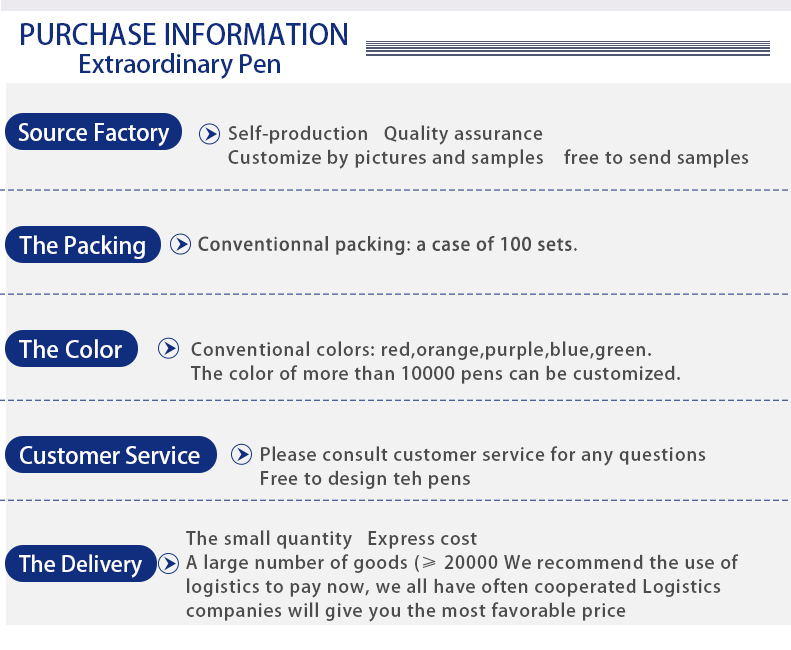Select the 'Conventionnal packing' line

(x=387, y=244)
